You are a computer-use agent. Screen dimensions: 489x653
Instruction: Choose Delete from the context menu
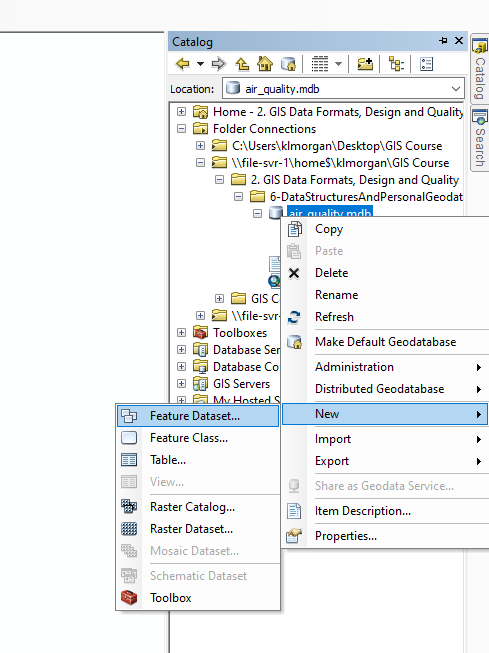332,273
